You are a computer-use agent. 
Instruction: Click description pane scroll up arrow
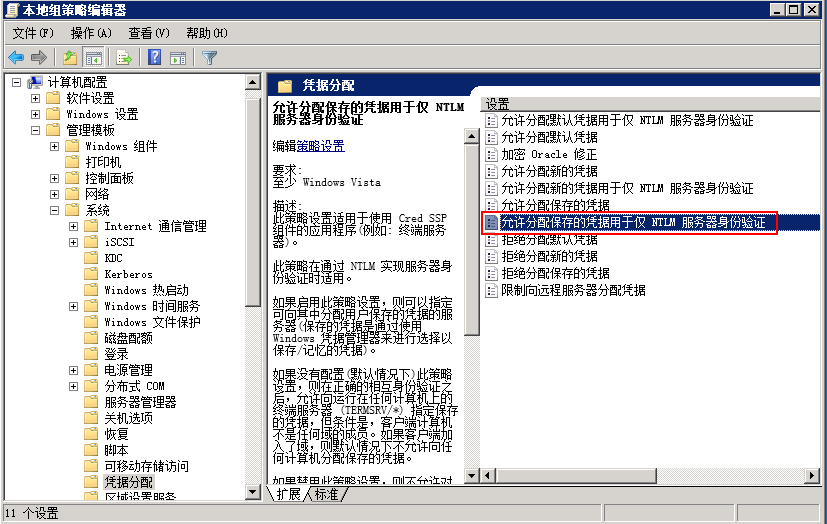pyautogui.click(x=472, y=137)
